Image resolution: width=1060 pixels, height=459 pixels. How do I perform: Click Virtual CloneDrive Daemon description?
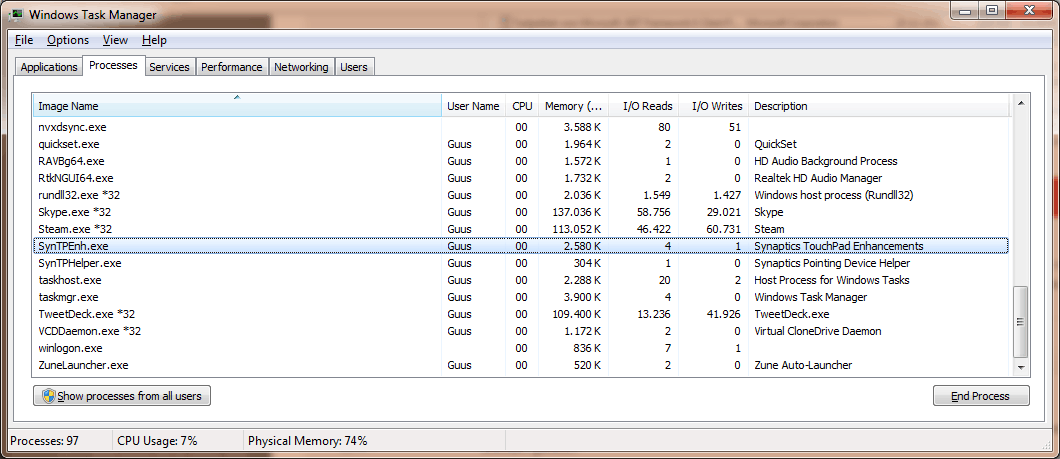(x=817, y=331)
